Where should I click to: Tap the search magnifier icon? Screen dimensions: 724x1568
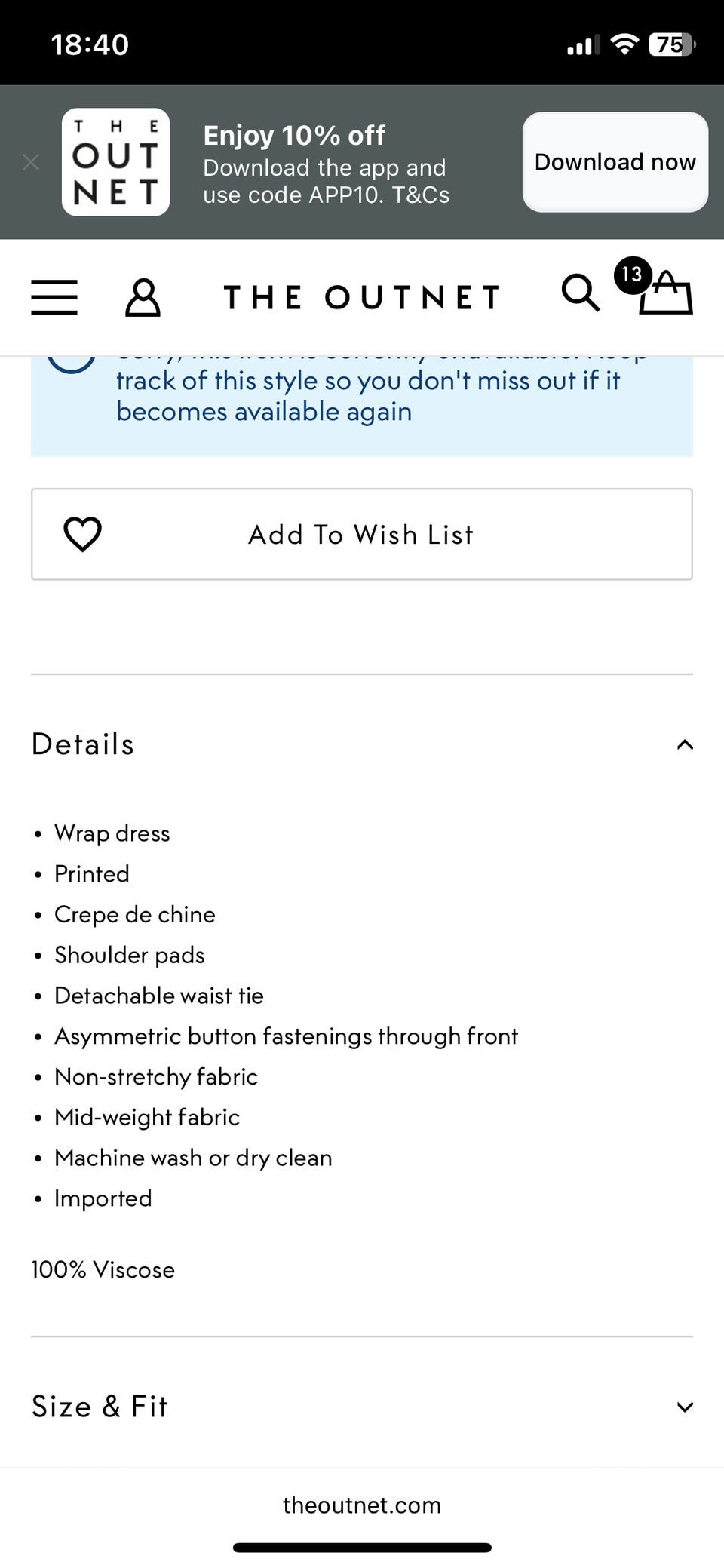pos(580,293)
